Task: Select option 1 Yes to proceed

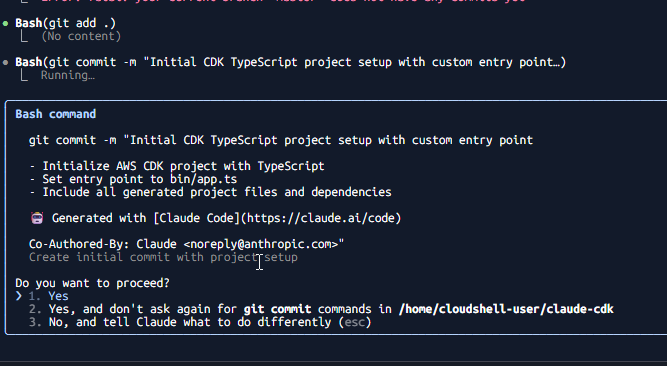Action: [x=48, y=296]
